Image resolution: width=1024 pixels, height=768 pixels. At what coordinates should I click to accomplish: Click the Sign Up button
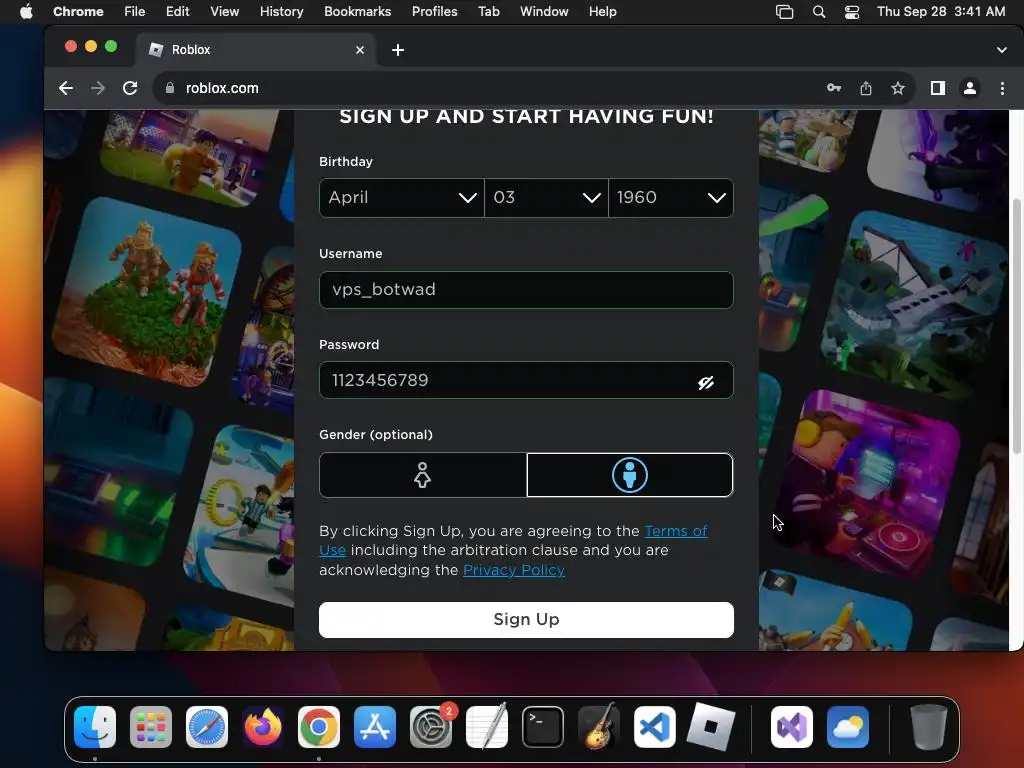tap(526, 620)
